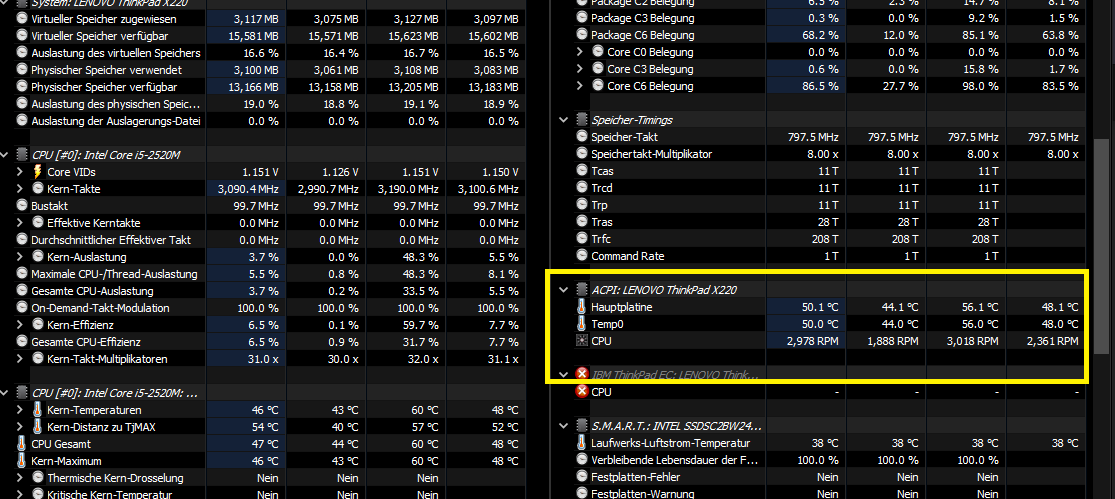Collapse the S.M.A.R.T.: INTEL SSDSC2BW24 group

[564, 426]
